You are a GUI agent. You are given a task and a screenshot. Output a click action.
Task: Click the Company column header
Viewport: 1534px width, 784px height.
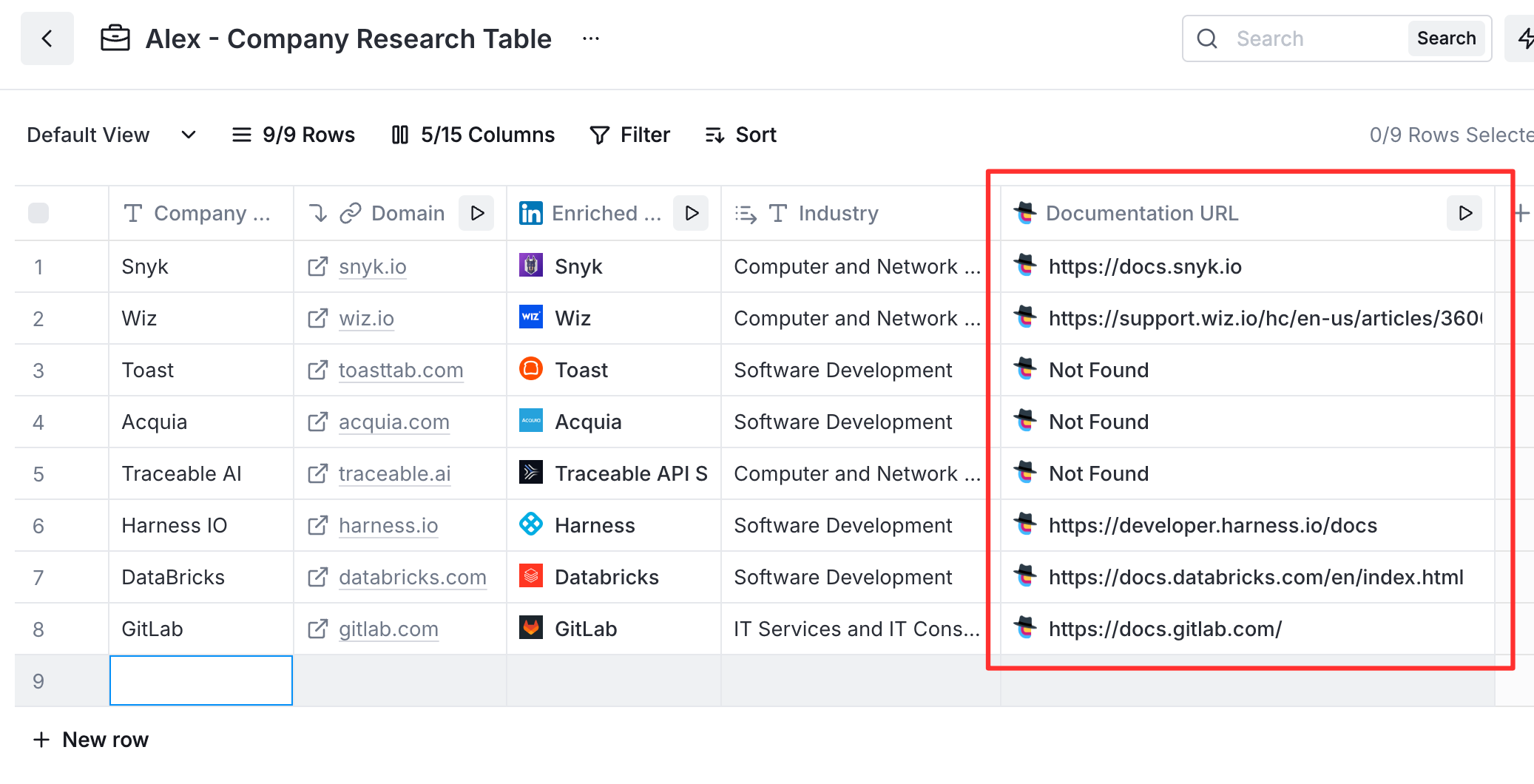(x=201, y=213)
